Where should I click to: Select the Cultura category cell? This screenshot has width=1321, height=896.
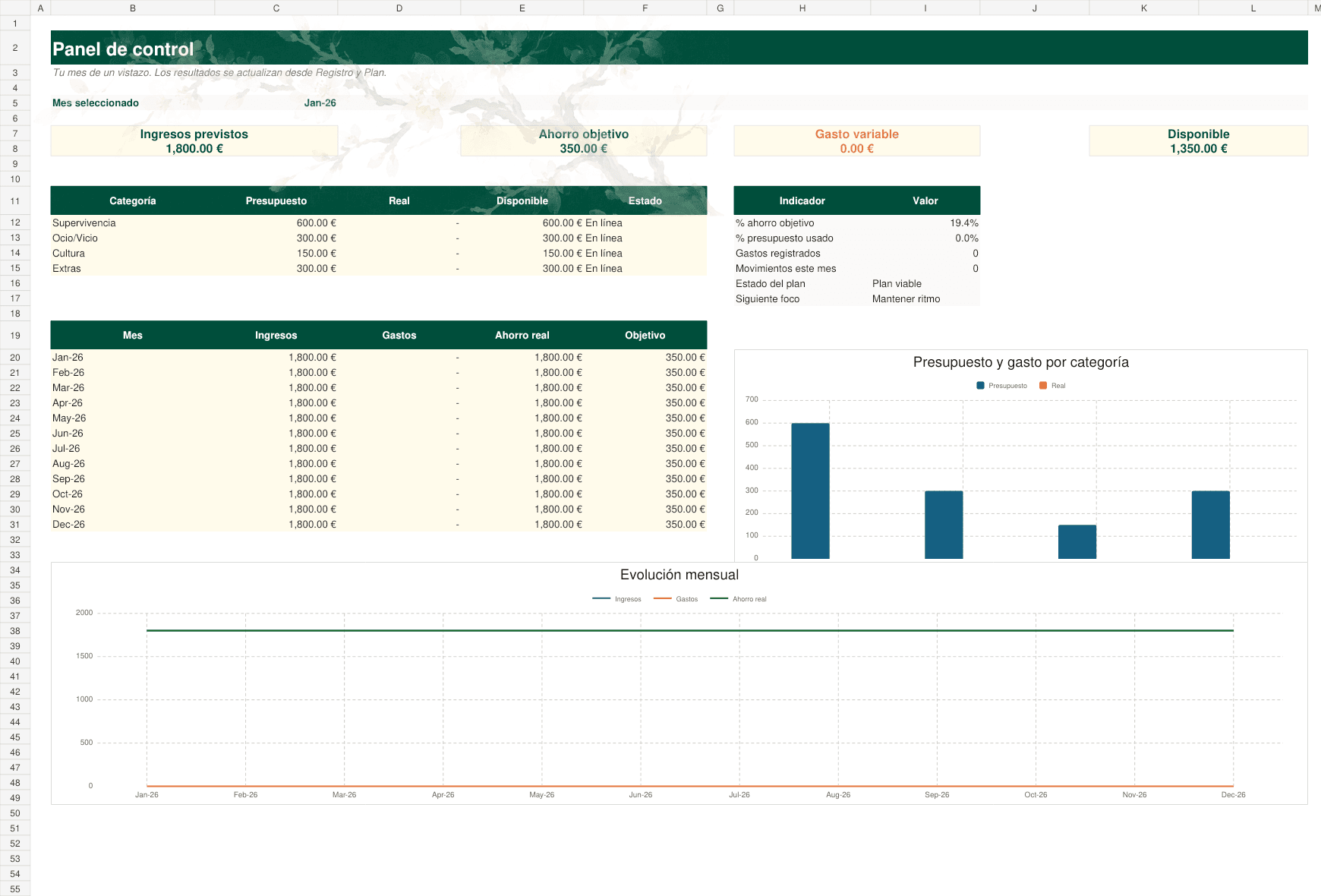coord(133,254)
